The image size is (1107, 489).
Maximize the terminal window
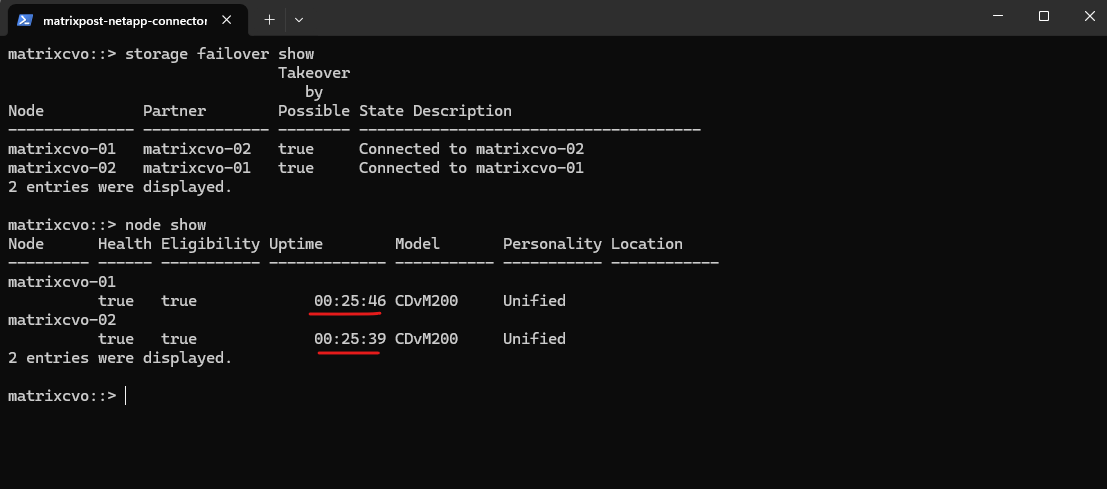coord(1044,16)
